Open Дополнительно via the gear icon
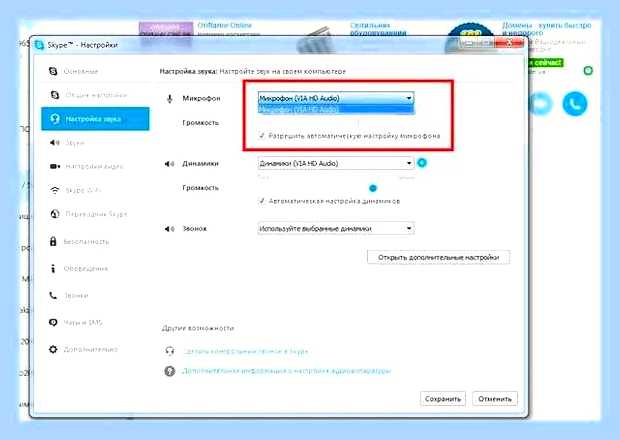The height and width of the screenshot is (440, 620). (x=53, y=349)
